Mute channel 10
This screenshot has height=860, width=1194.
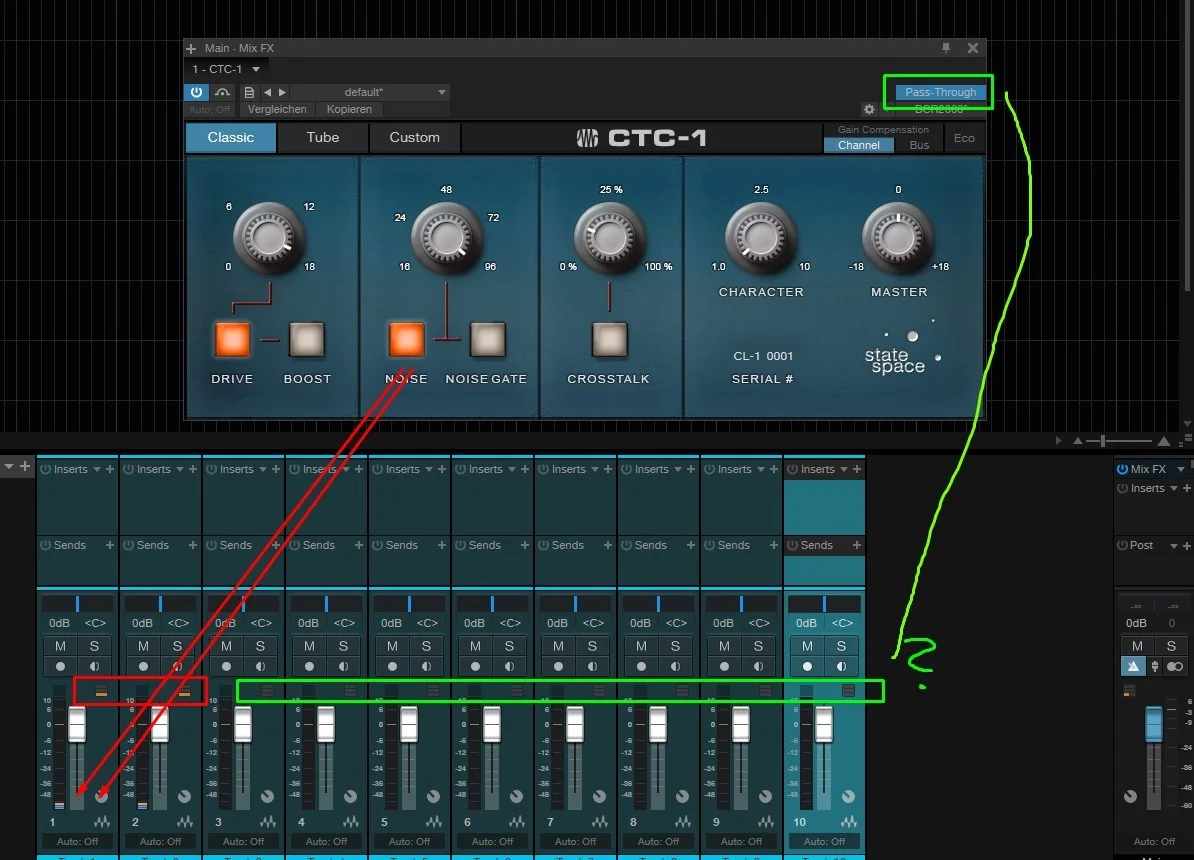pos(807,646)
